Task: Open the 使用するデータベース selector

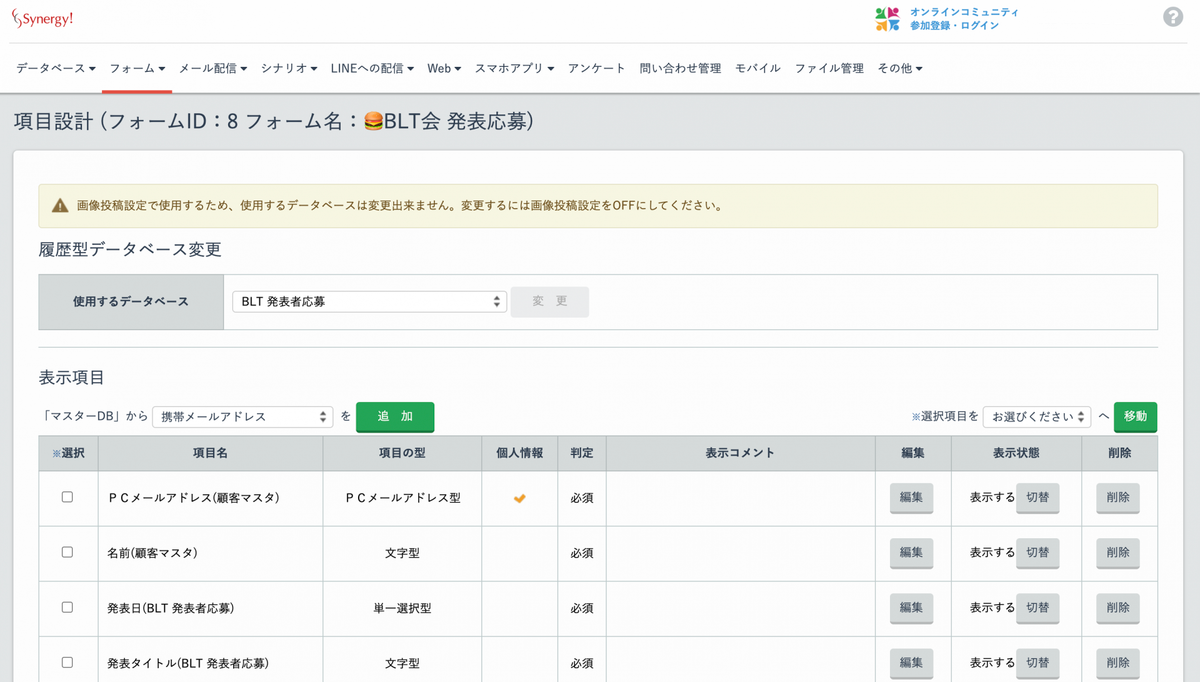Action: pos(369,300)
